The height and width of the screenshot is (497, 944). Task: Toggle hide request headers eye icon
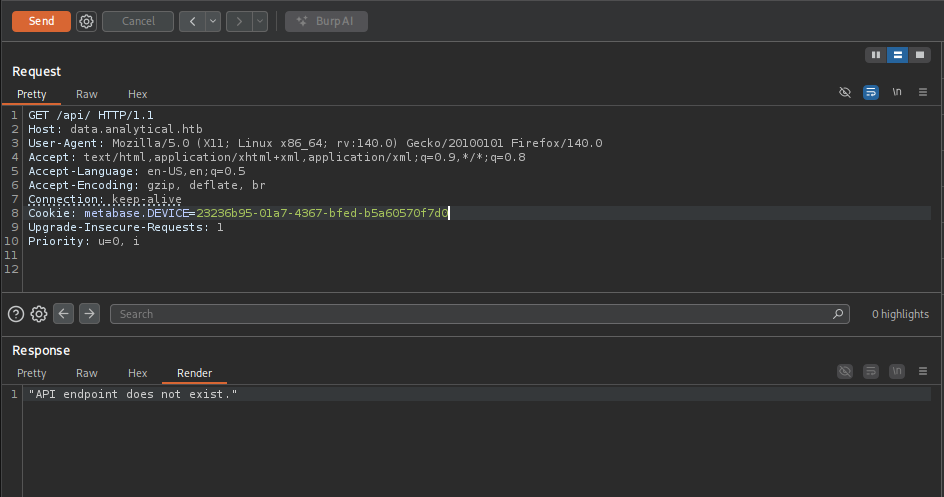coord(845,92)
